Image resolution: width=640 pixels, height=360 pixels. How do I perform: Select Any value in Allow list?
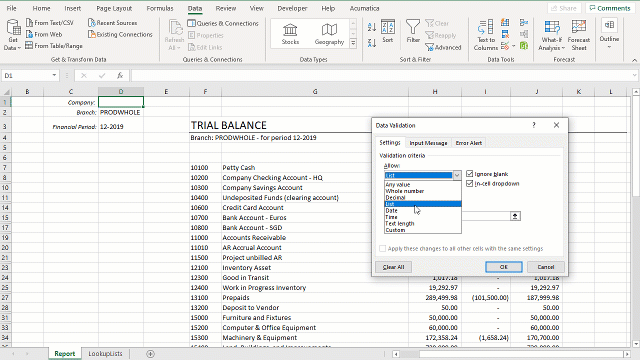[423, 184]
